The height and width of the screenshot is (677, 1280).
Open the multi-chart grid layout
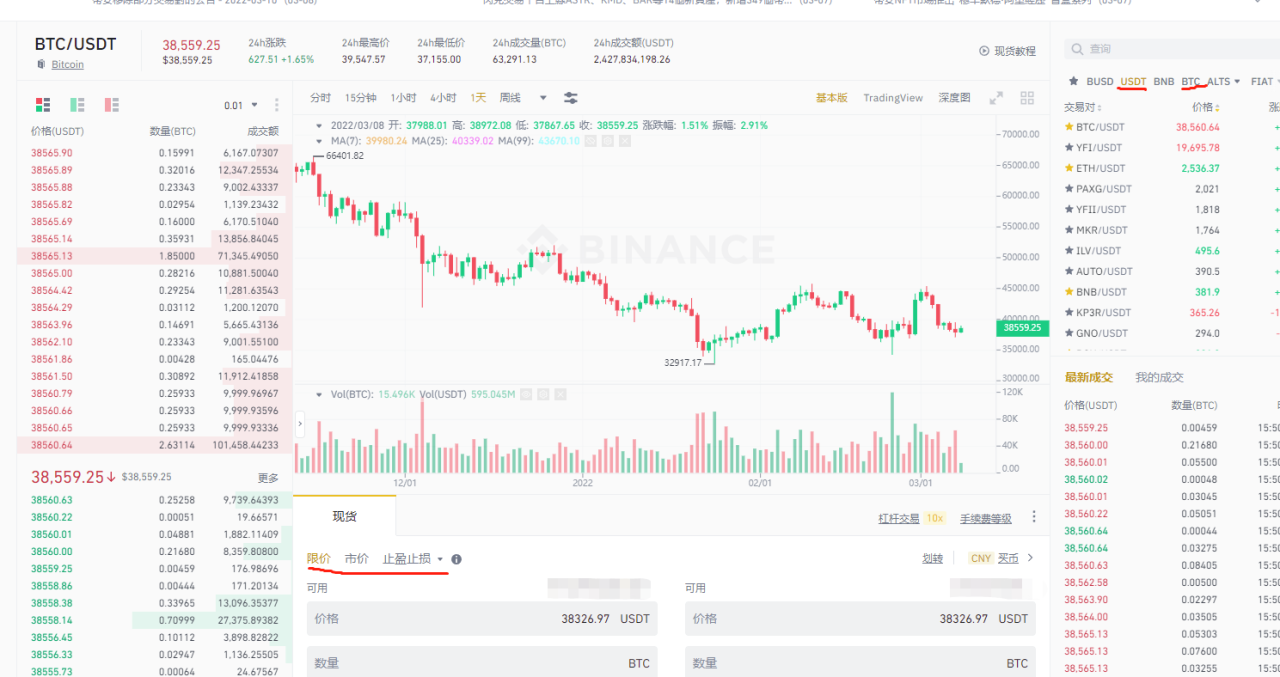click(x=1027, y=98)
